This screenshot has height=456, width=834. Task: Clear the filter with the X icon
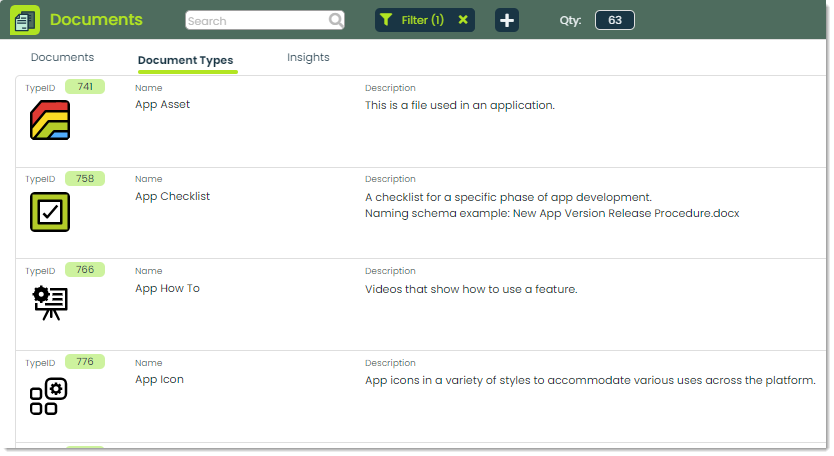pos(463,20)
